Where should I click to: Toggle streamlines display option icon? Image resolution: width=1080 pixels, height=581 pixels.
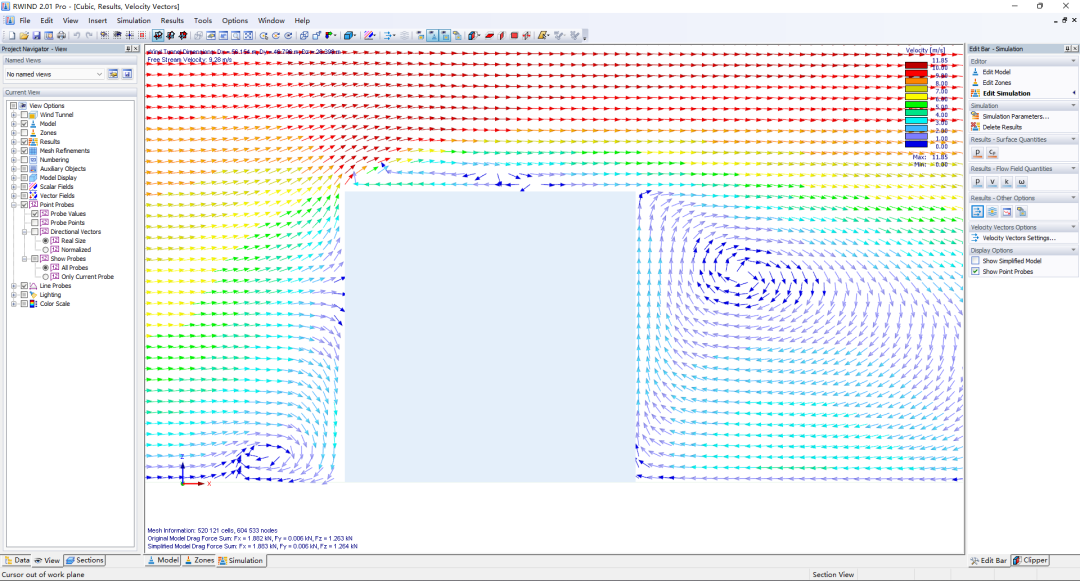pyautogui.click(x=992, y=212)
